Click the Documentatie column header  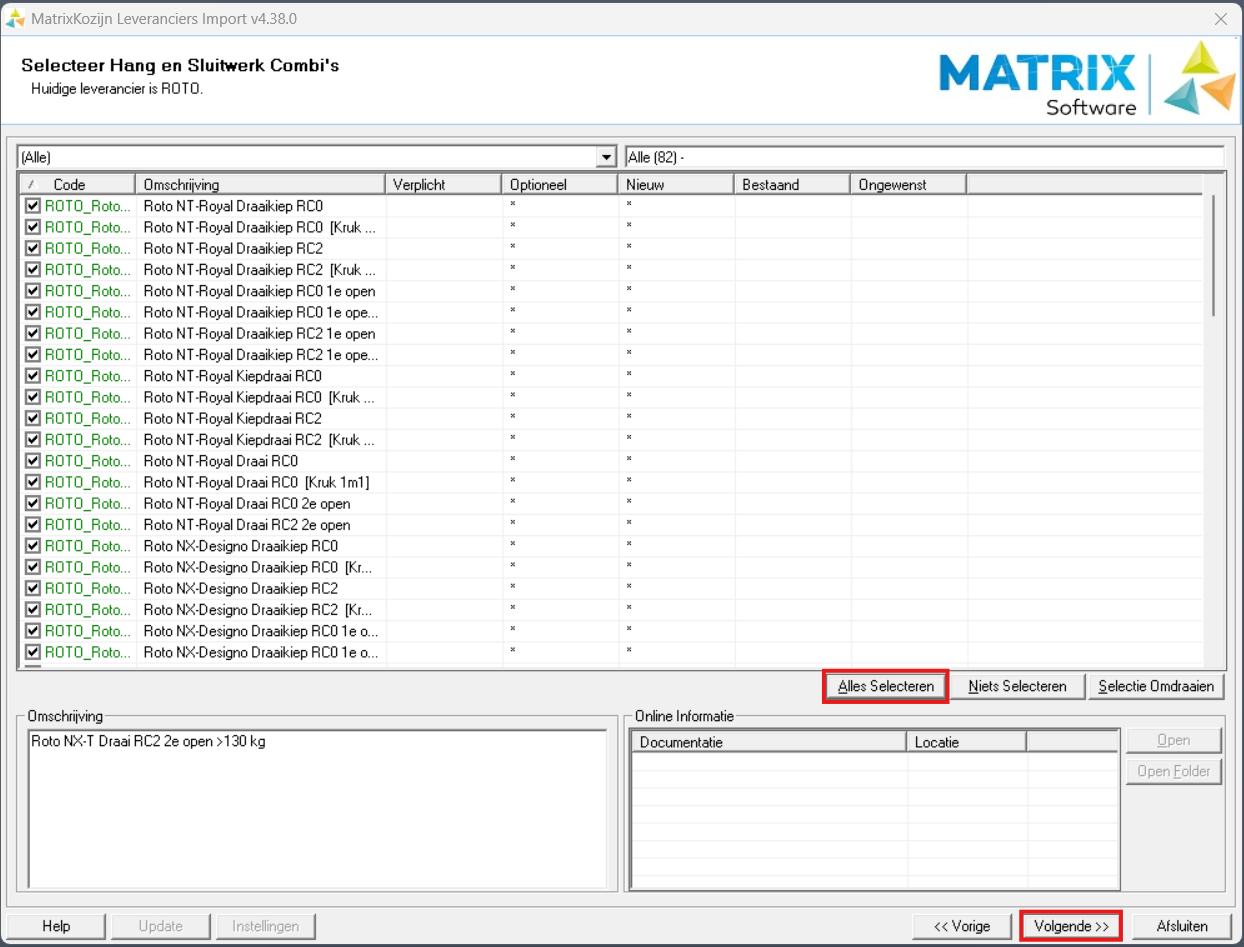pos(769,742)
